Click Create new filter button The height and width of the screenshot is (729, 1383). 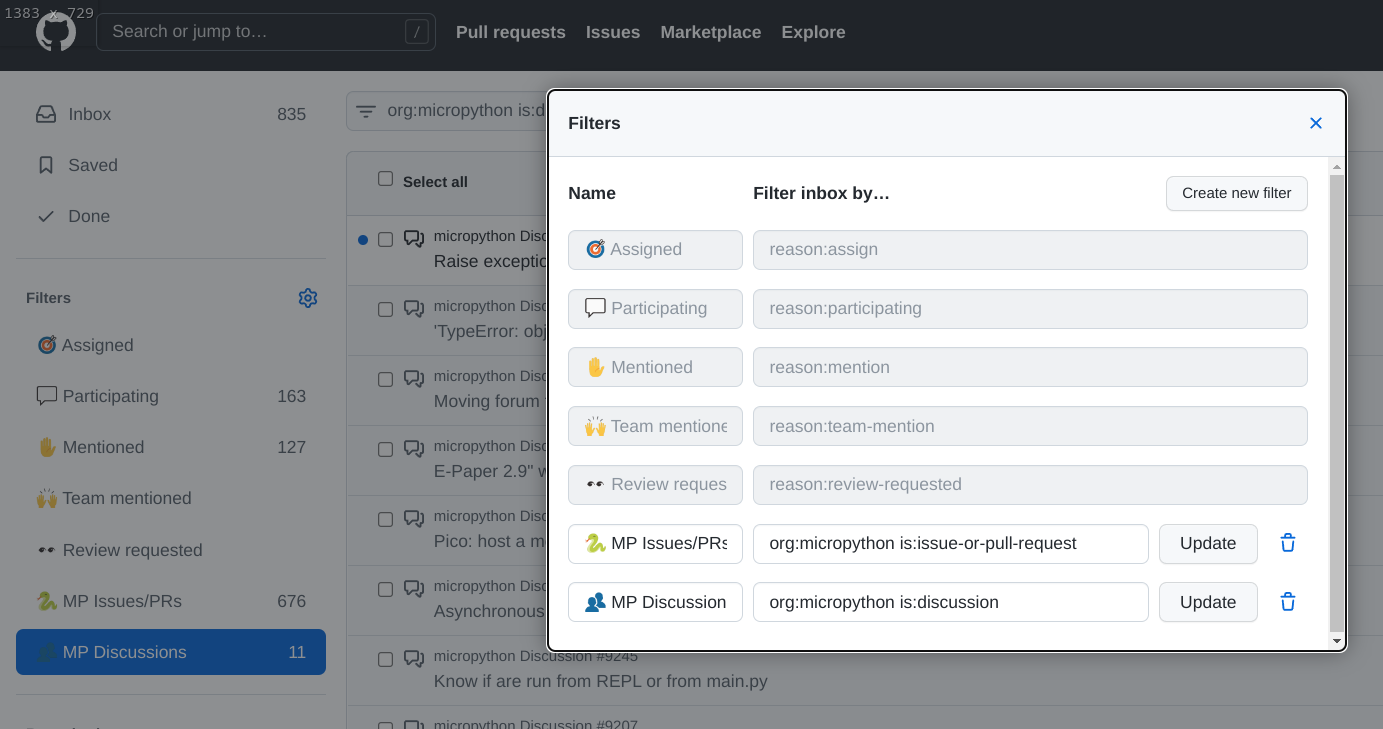1237,193
